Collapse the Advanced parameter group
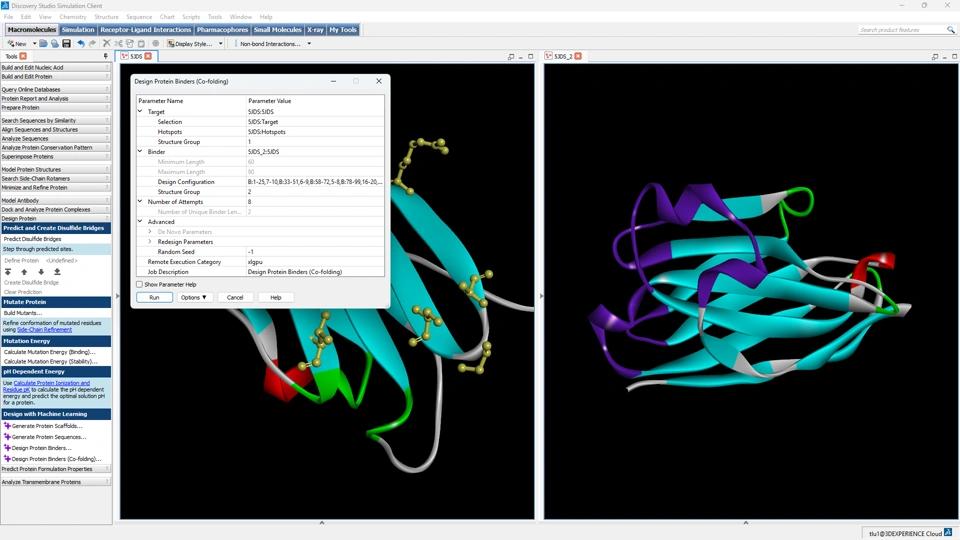Viewport: 960px width, 540px height. pos(140,222)
